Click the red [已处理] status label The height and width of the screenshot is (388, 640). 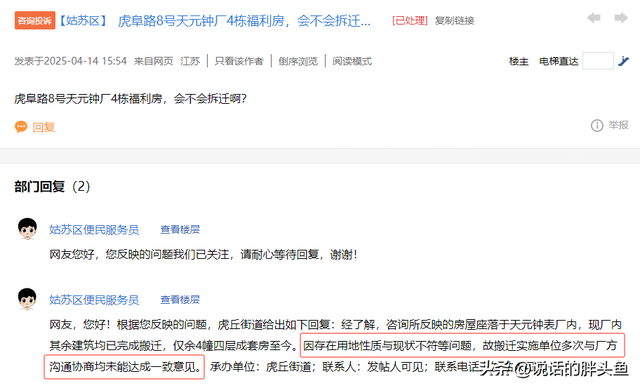[x=409, y=20]
